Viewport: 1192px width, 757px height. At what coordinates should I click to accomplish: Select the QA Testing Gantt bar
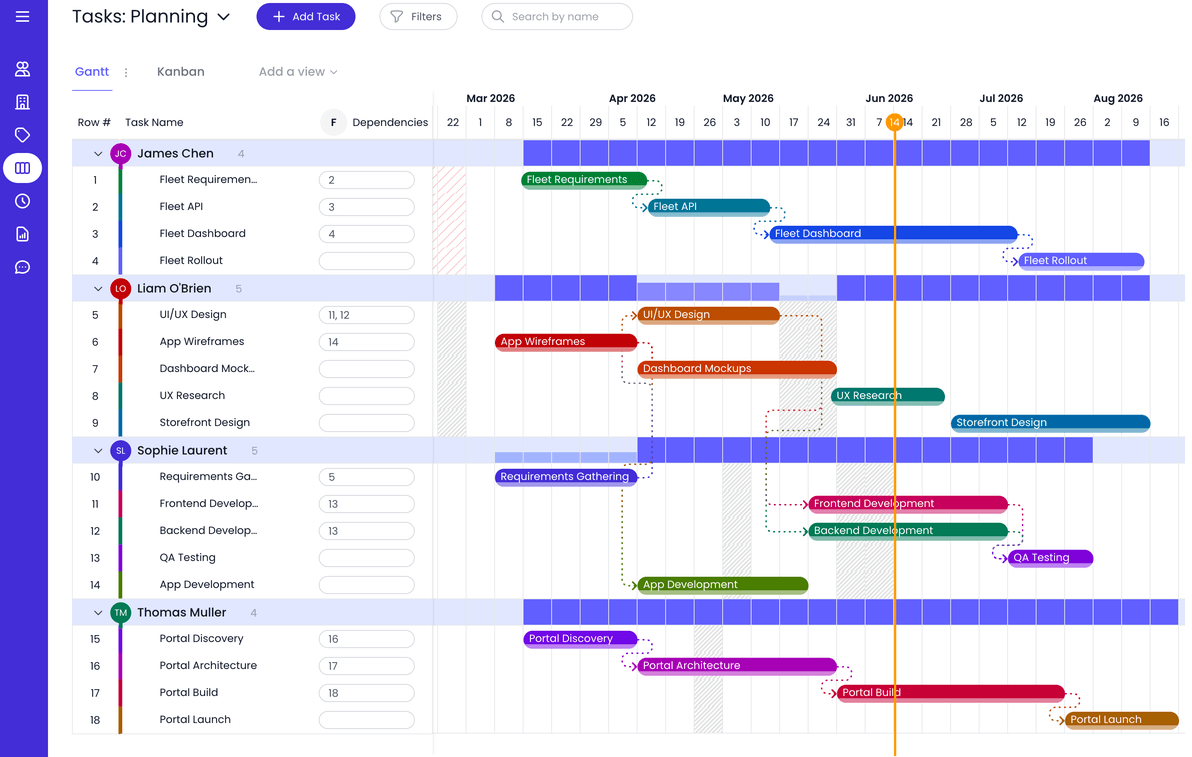coord(1051,558)
